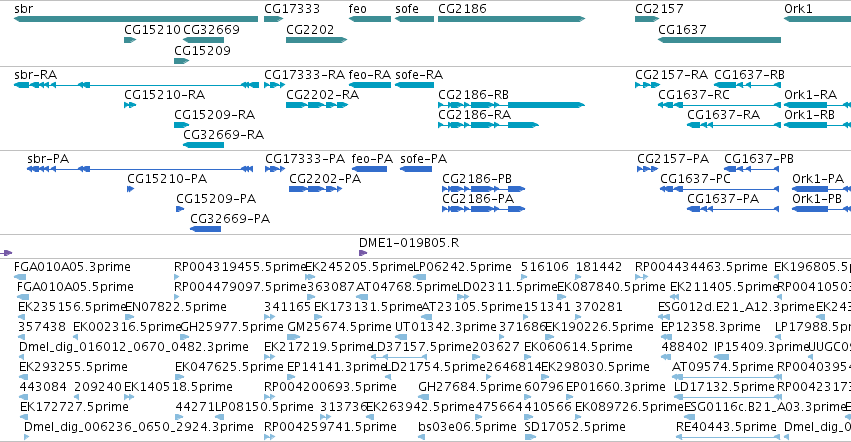The image size is (851, 442).
Task: Click the CG17333-RA transcript glyph
Action: [x=275, y=85]
